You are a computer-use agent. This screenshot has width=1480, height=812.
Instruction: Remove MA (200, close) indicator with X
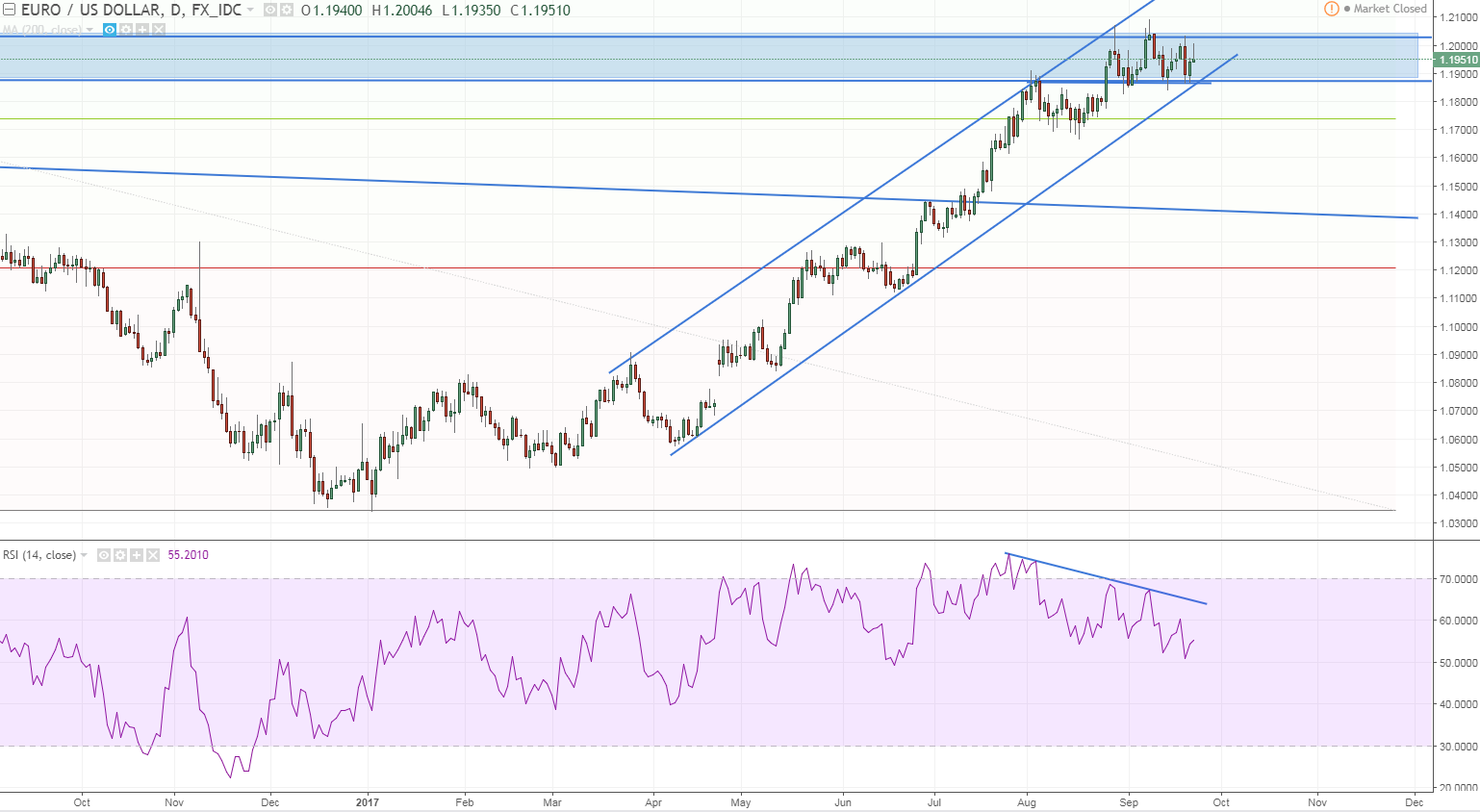[158, 30]
